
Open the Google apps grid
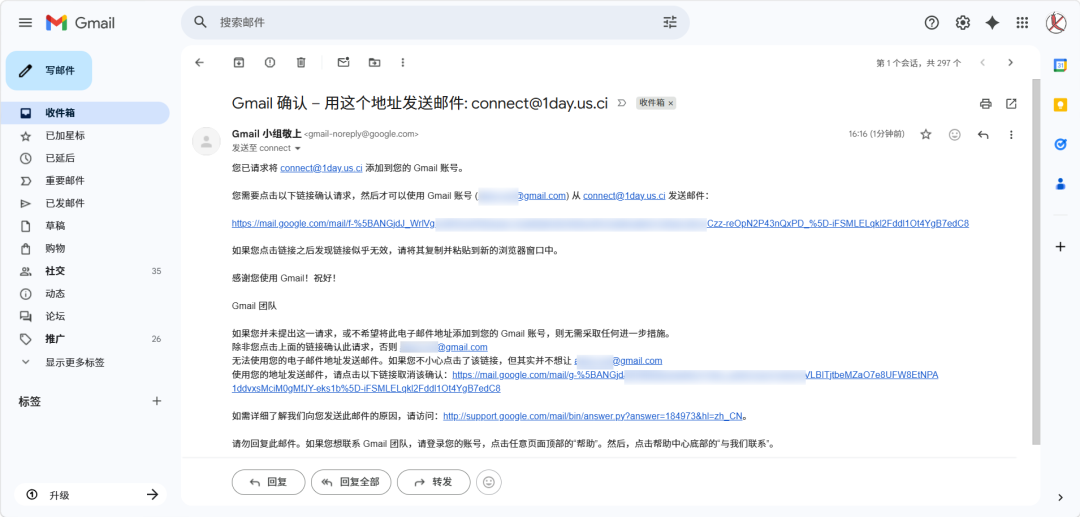click(1022, 23)
